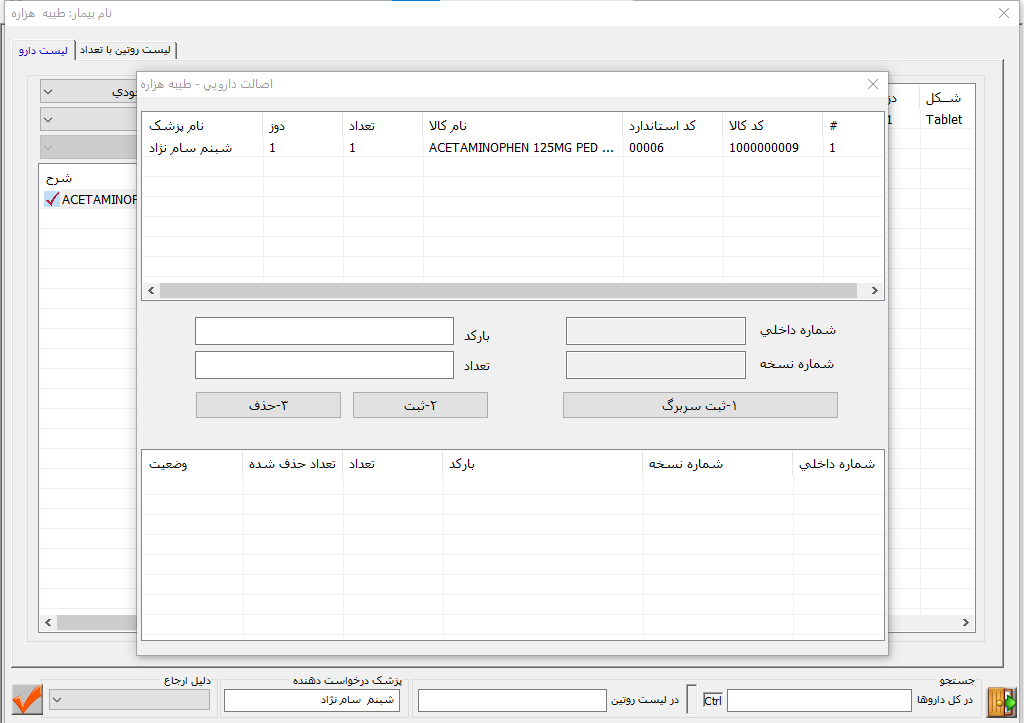The width and height of the screenshot is (1024, 723).
Task: Click the بارکد input field
Action: pyautogui.click(x=324, y=331)
